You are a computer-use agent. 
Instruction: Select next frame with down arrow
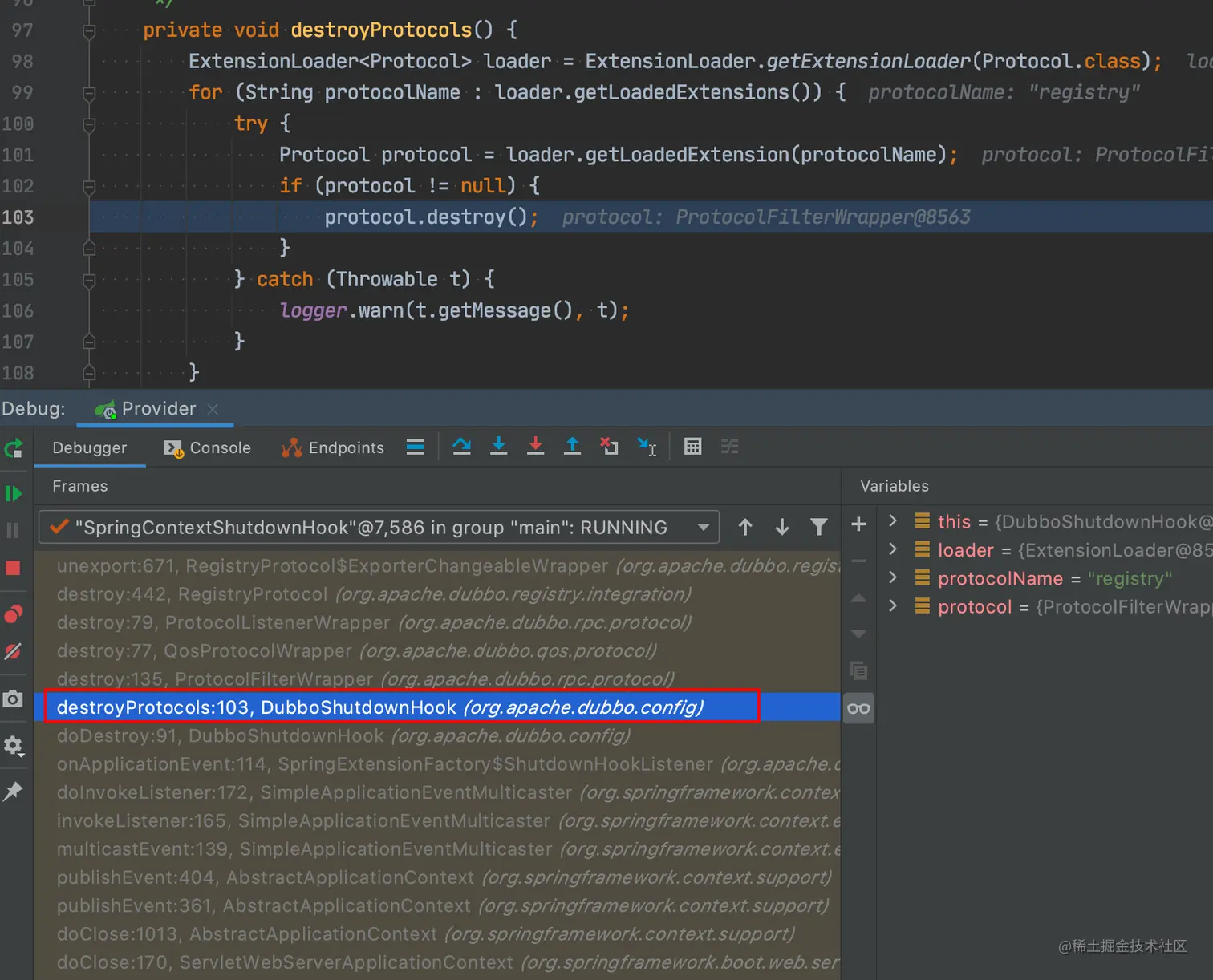click(782, 527)
